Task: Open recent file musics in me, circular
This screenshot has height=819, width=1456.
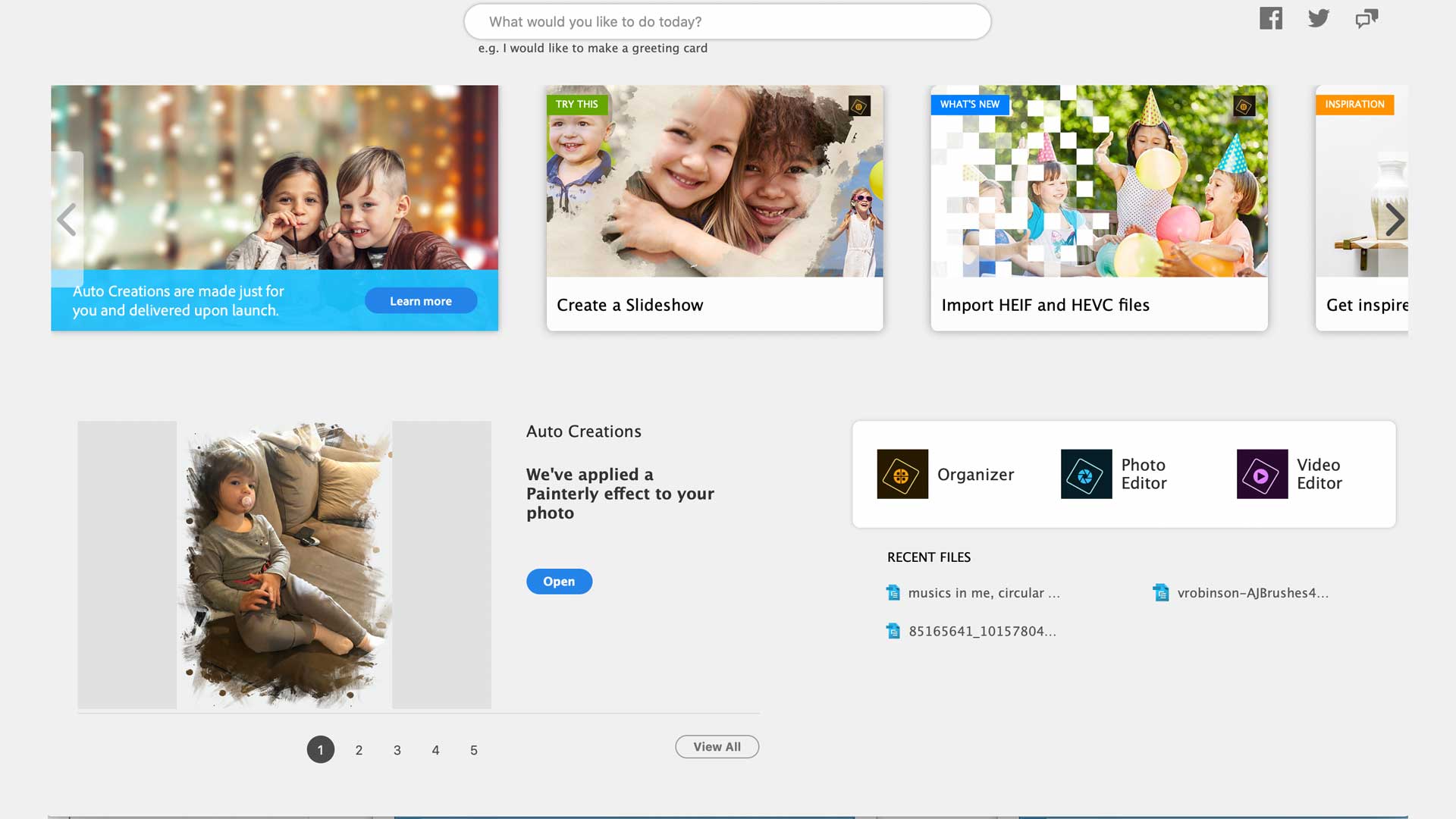Action: click(984, 593)
